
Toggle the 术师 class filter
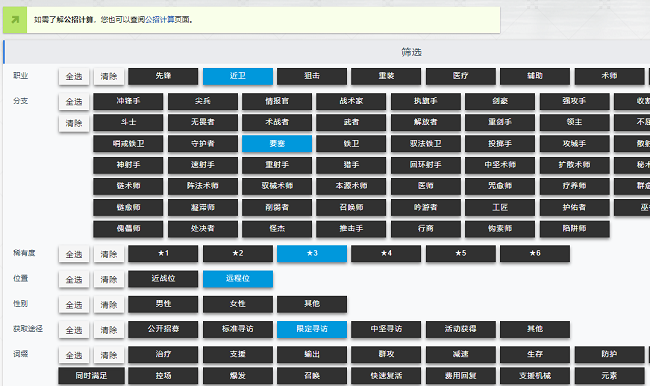click(x=609, y=76)
